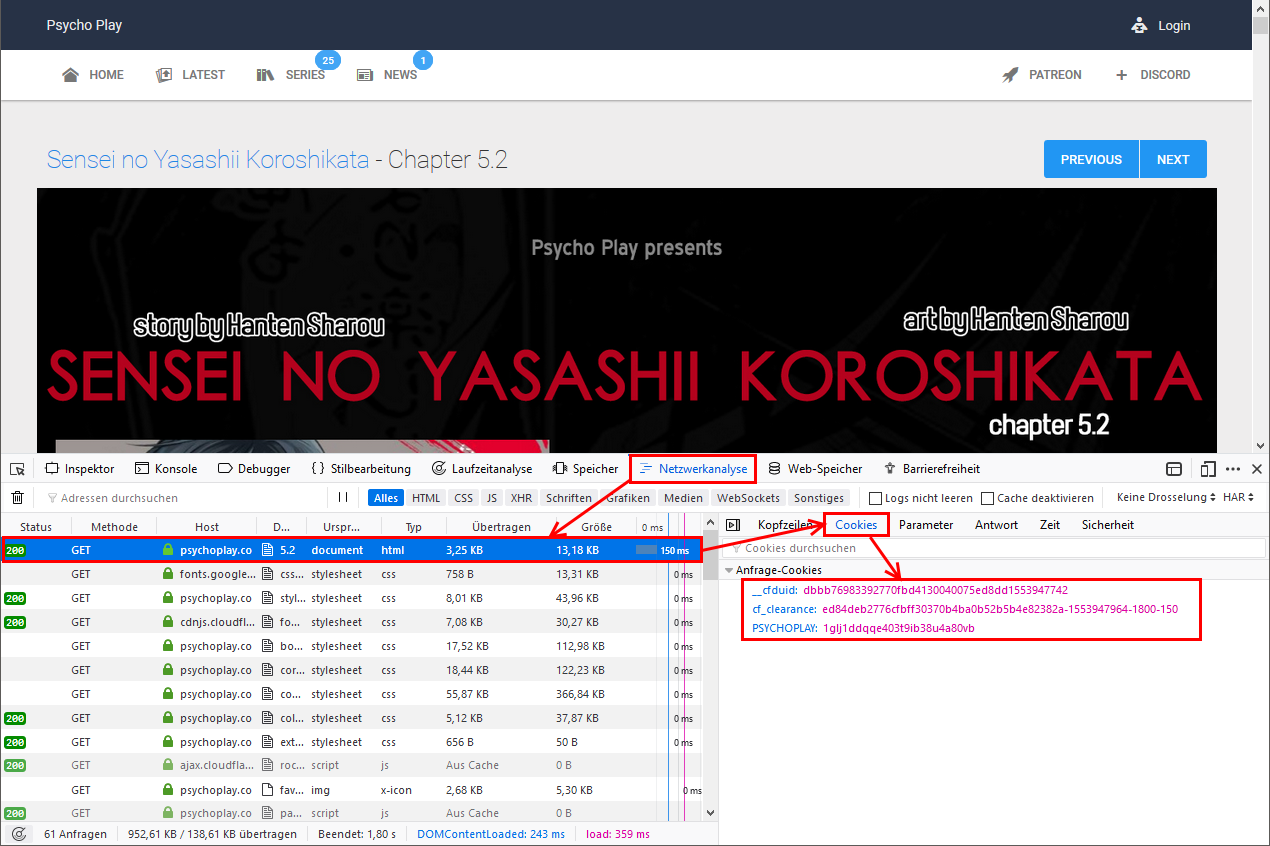Enable the 'Logs nicht leeren' checkbox

click(875, 498)
